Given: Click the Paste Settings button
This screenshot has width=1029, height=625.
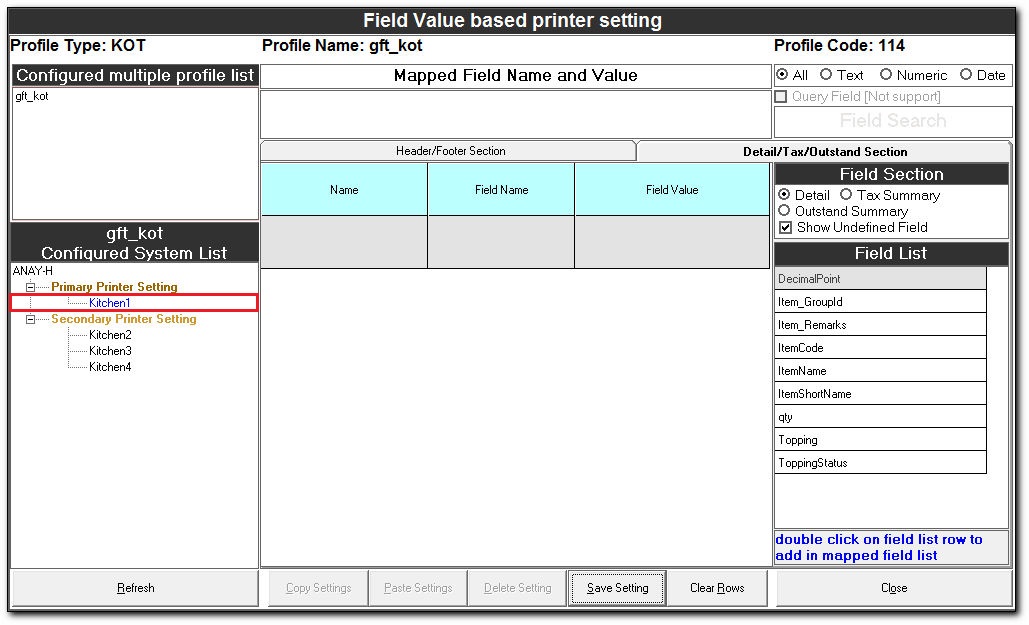Looking at the screenshot, I should coord(418,588).
